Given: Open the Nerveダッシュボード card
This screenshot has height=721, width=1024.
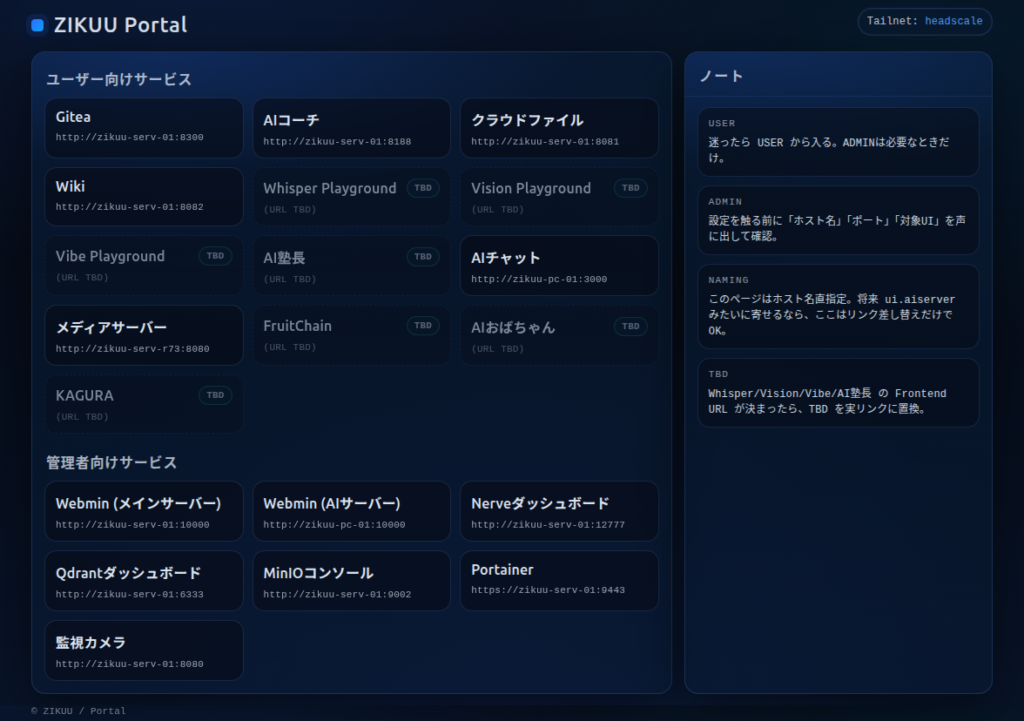Looking at the screenshot, I should pyautogui.click(x=559, y=511).
